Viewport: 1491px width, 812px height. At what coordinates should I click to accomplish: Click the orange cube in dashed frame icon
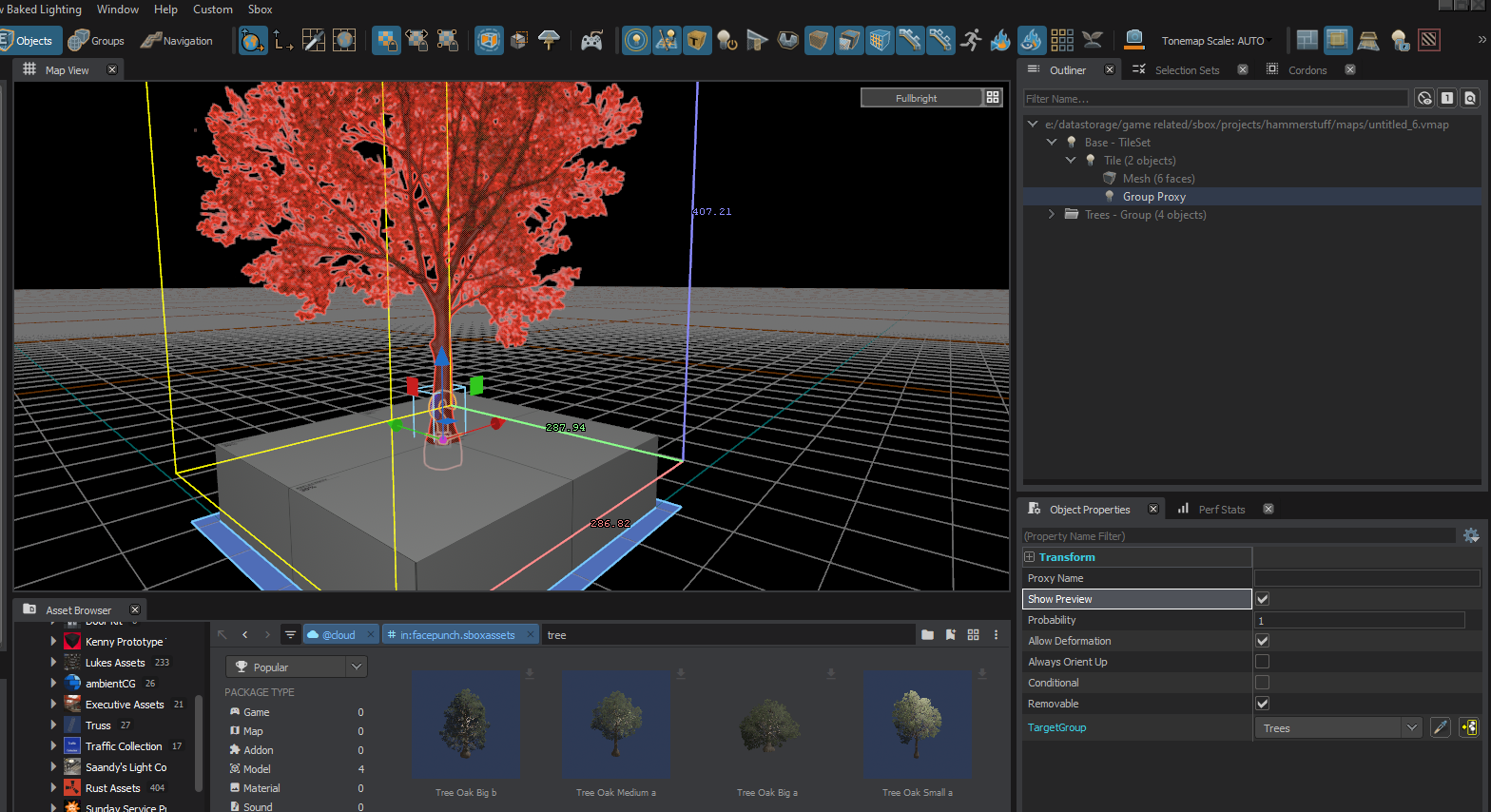tap(489, 40)
